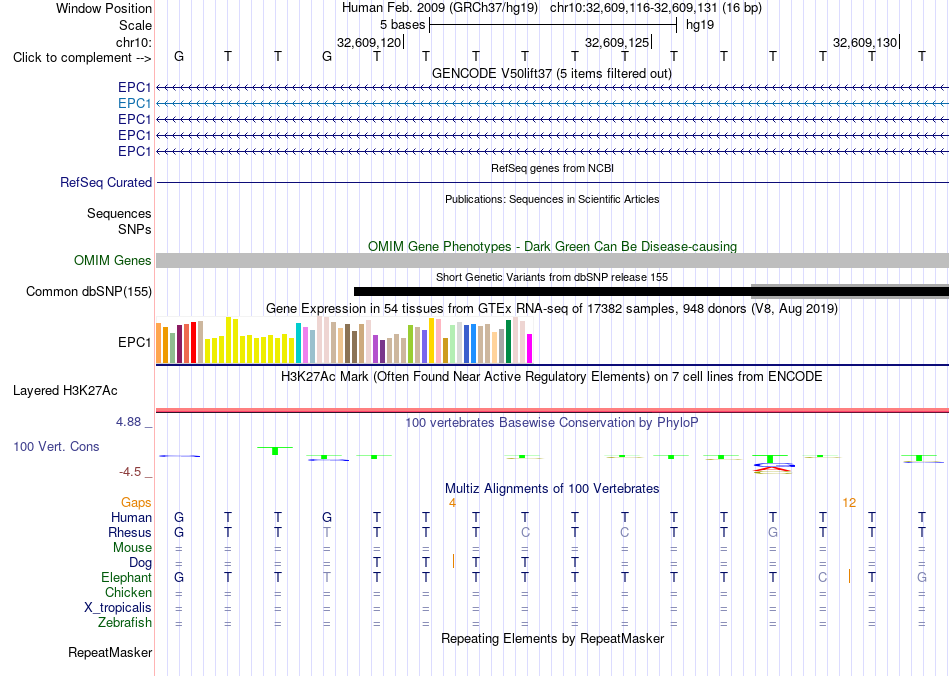Click the orange insertion tick in Dog row
Image resolution: width=950 pixels, height=676 pixels.
(x=453, y=561)
